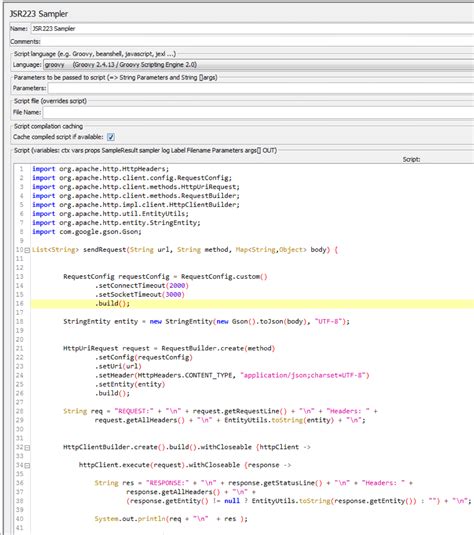474x535 pixels.
Task: Click line number 18 in the gutter
Action: click(x=19, y=321)
